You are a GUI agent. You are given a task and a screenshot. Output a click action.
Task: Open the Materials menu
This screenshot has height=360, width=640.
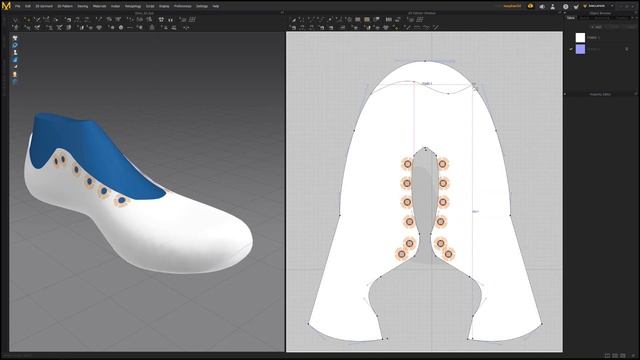[100, 6]
